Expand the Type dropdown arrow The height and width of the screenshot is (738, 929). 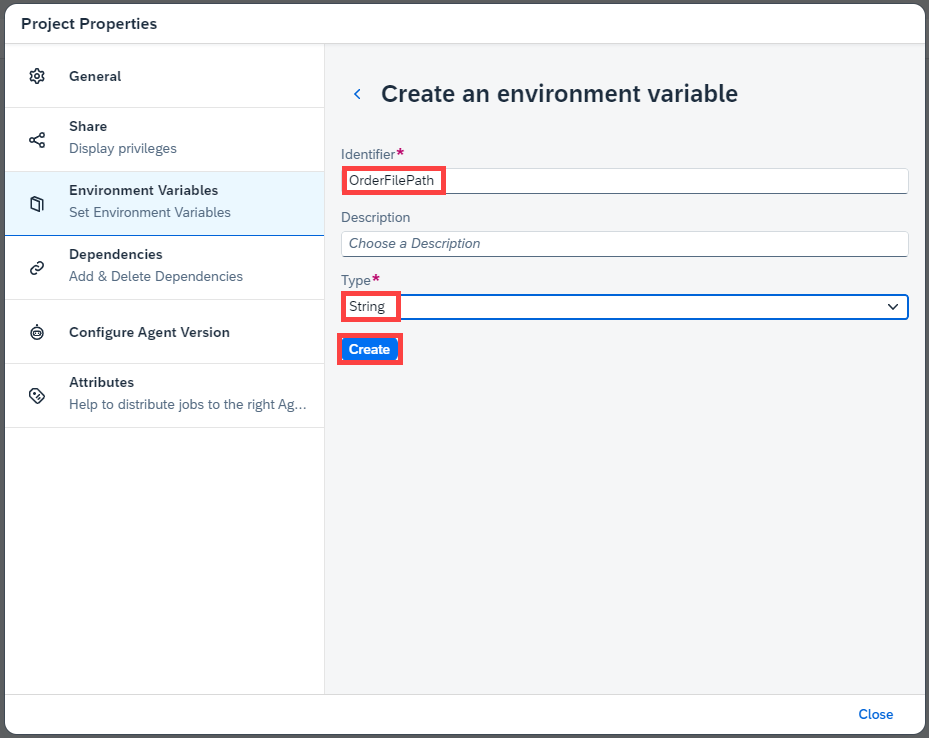click(x=892, y=307)
